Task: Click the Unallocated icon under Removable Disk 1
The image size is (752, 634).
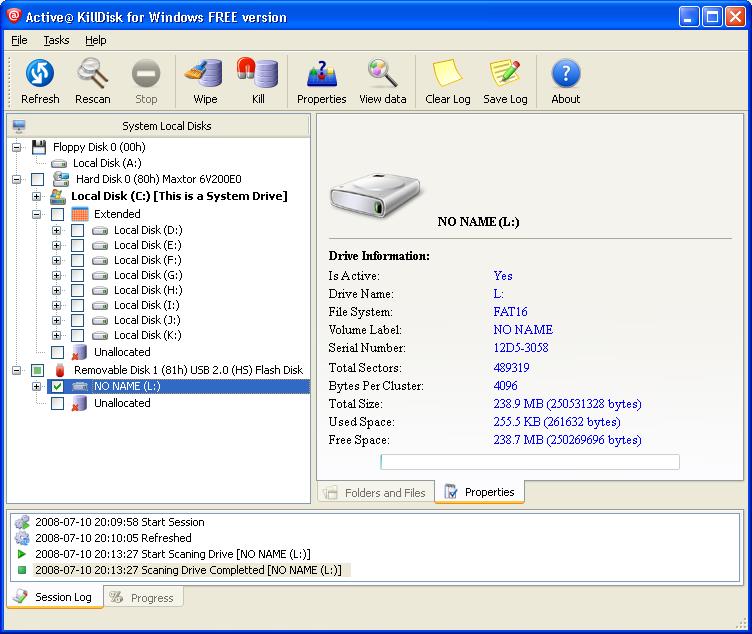Action: coord(79,403)
